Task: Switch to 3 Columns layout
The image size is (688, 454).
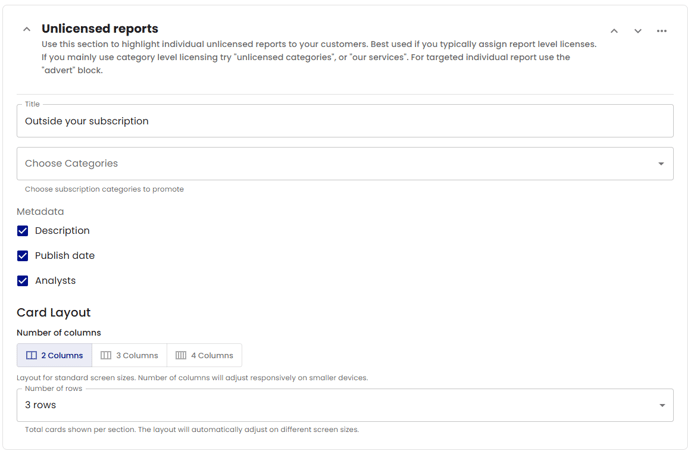Action: click(129, 355)
